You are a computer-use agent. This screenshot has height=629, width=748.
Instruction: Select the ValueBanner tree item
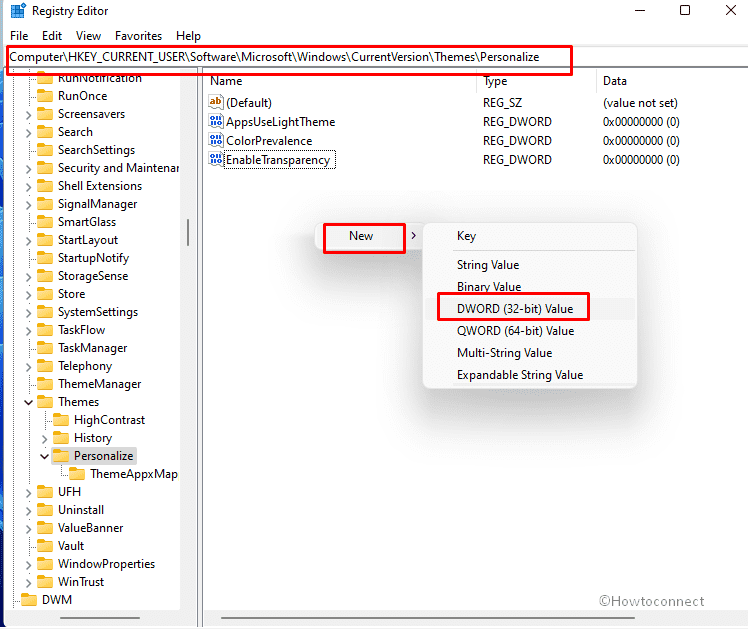coord(91,528)
